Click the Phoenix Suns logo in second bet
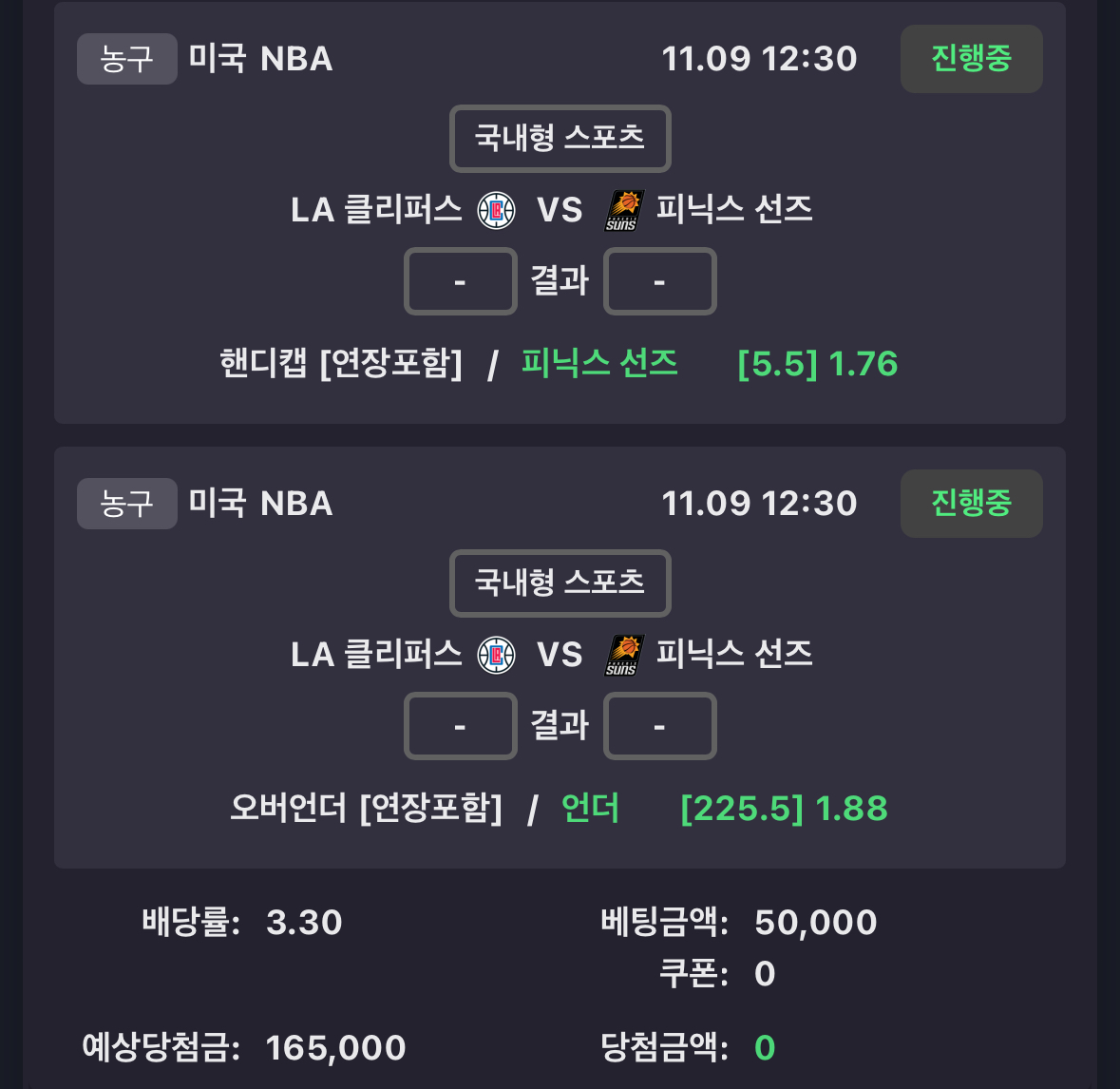 [x=624, y=655]
